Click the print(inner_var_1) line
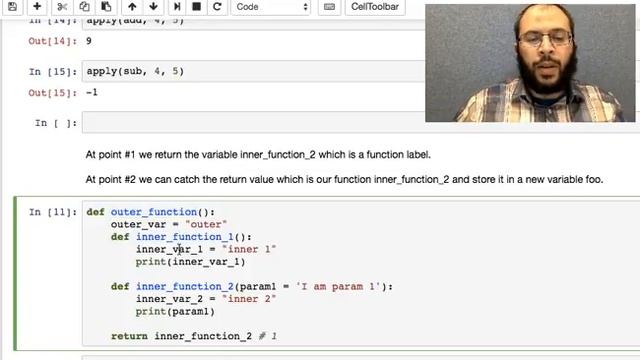The height and width of the screenshot is (360, 640). click(x=191, y=262)
